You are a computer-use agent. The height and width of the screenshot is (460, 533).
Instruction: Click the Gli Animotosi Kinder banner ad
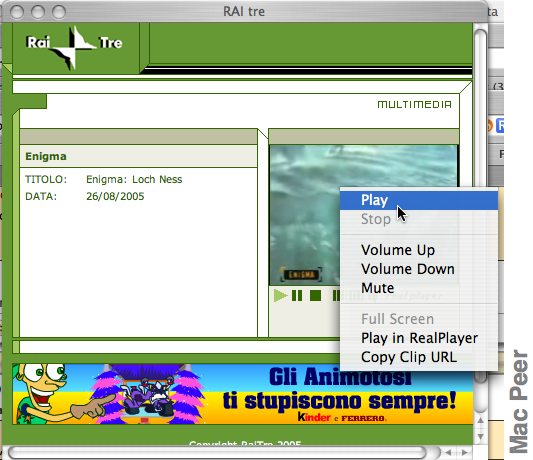coord(242,394)
